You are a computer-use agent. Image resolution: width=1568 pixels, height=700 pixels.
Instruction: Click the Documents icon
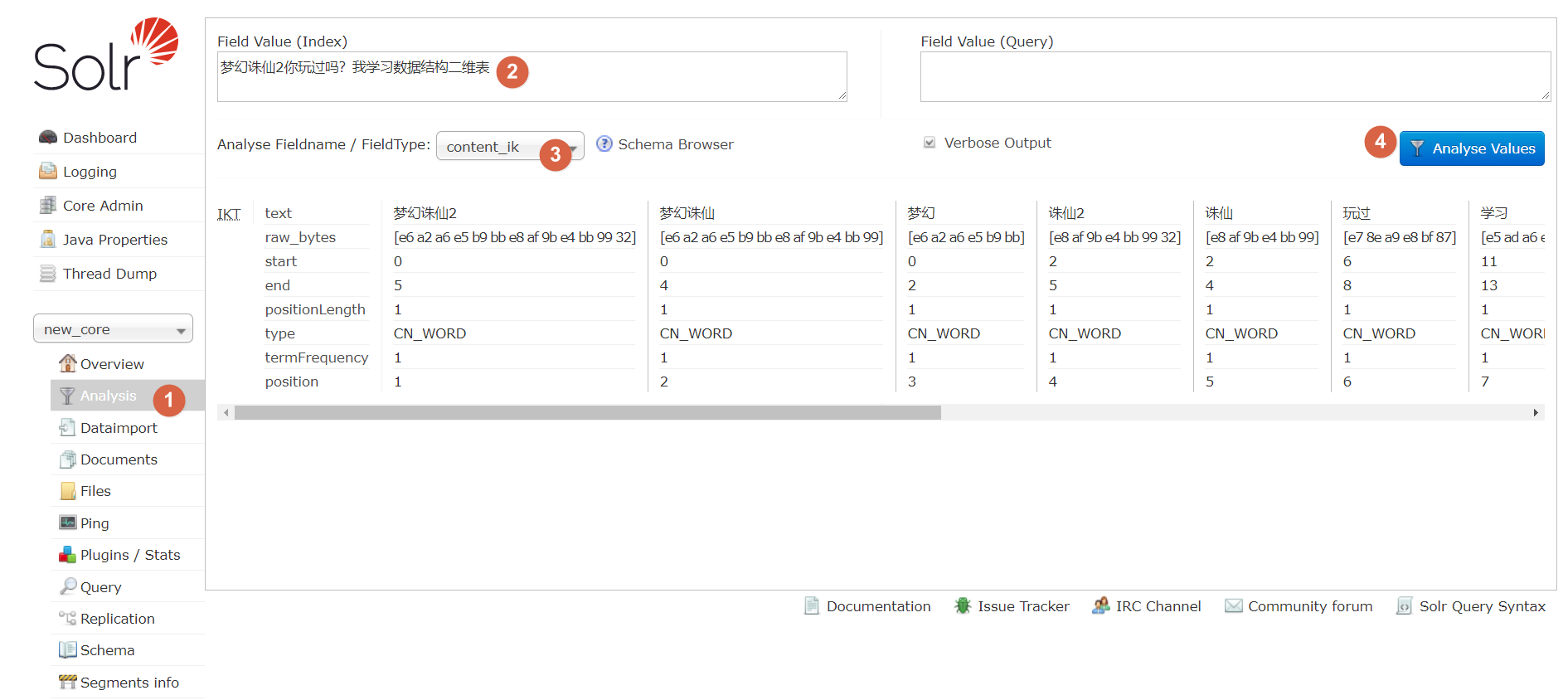click(x=67, y=459)
